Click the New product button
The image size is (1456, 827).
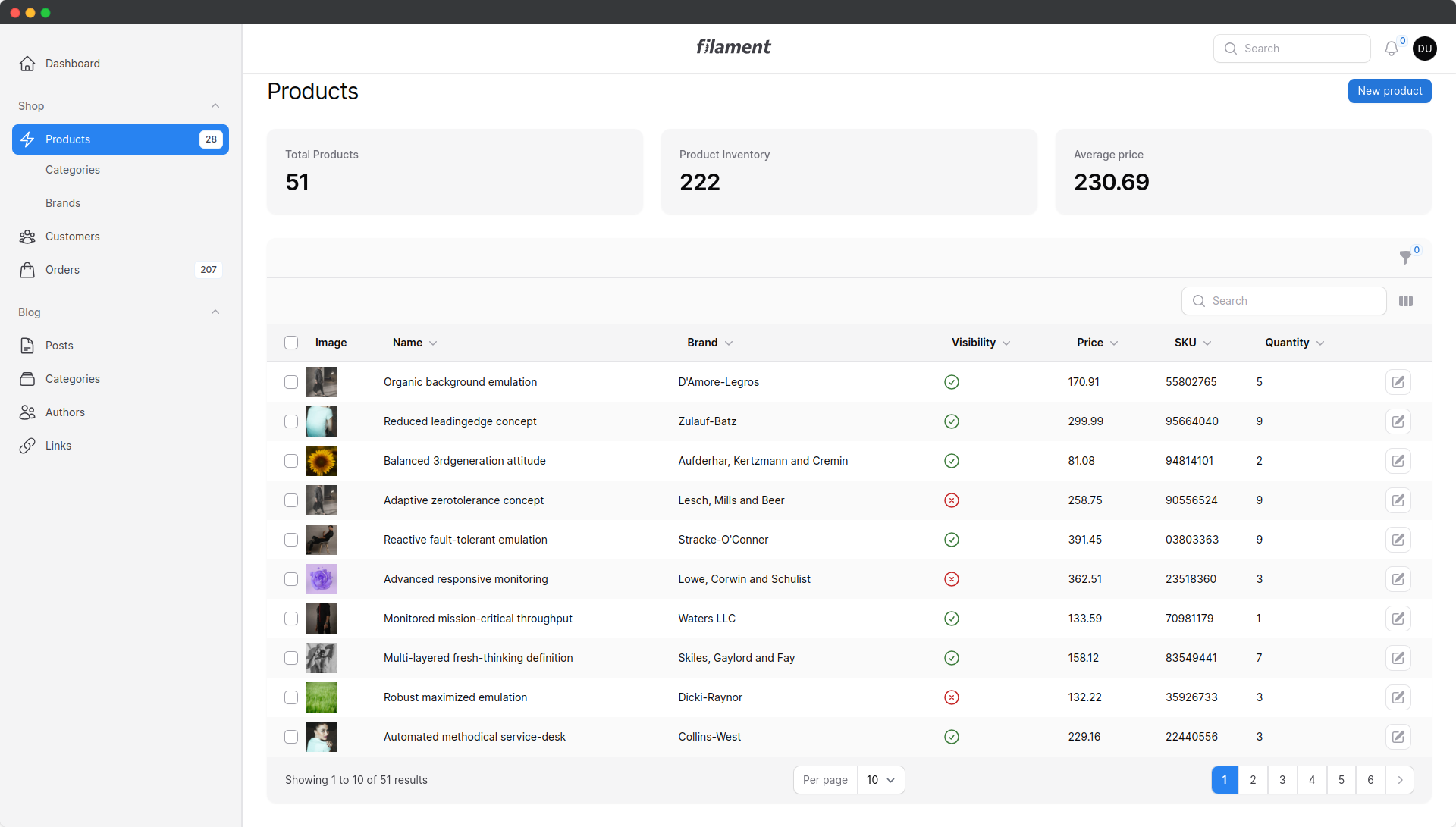pyautogui.click(x=1389, y=91)
